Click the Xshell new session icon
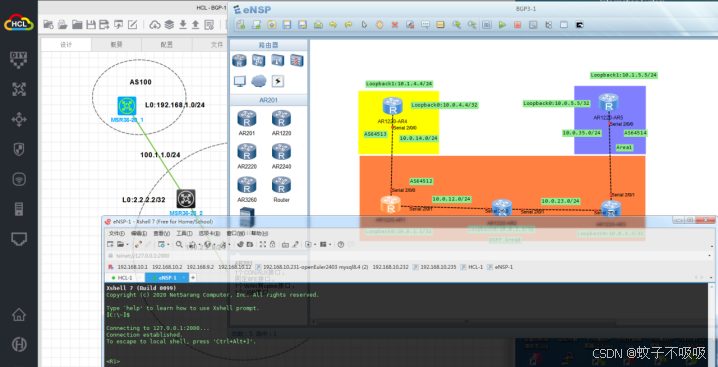The image size is (718, 367). tap(110, 245)
